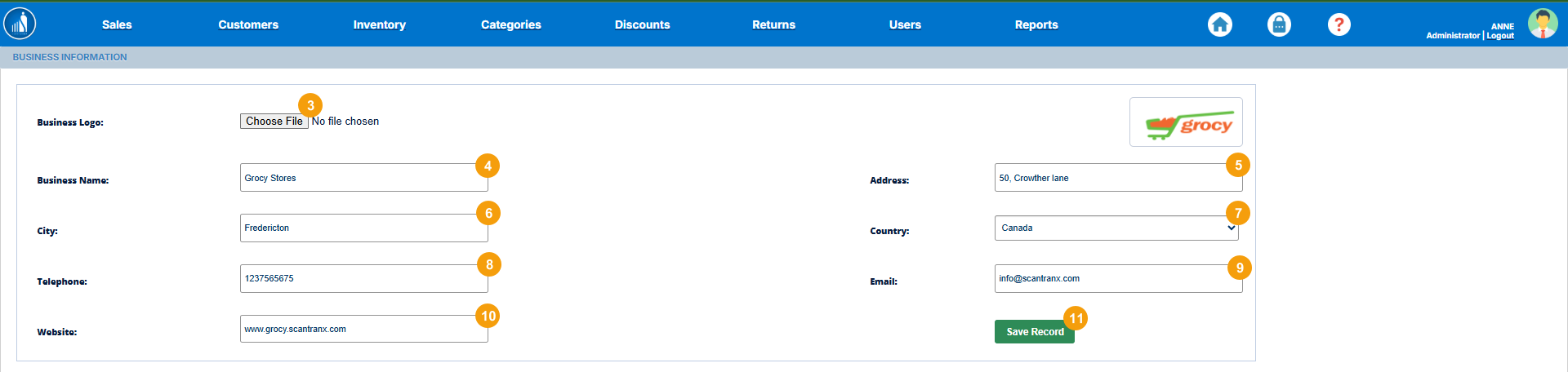The height and width of the screenshot is (372, 1568).
Task: Open the help question mark icon
Action: tap(1339, 24)
